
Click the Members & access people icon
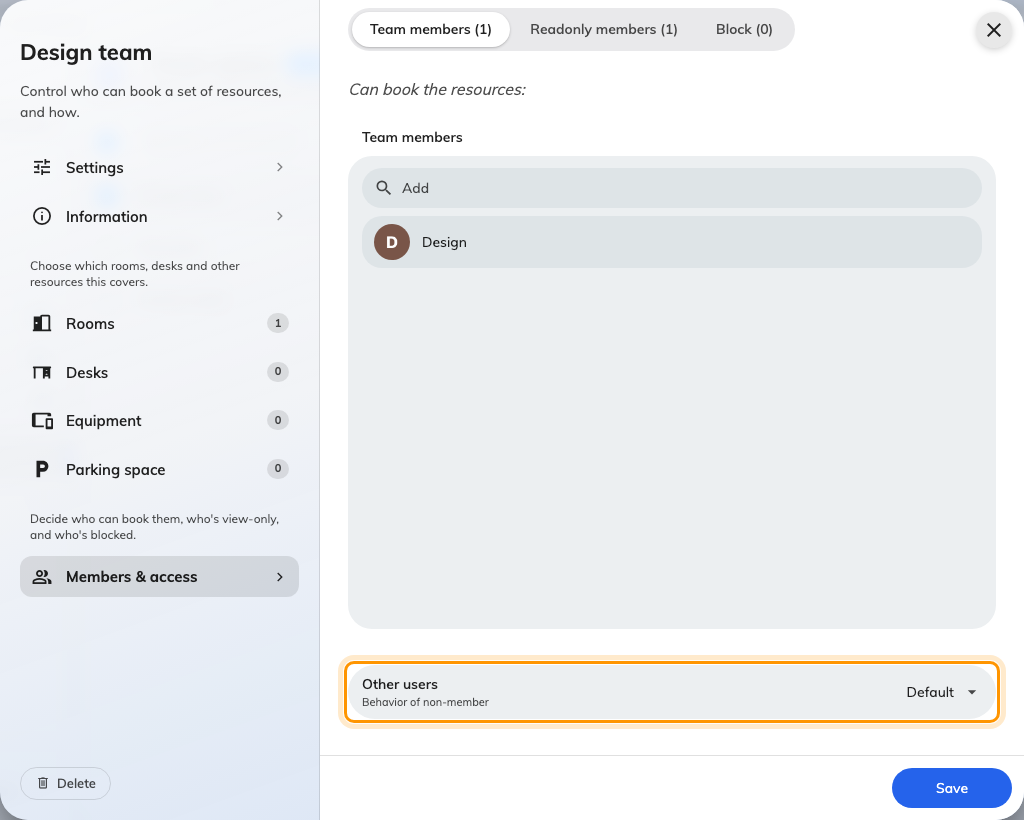pyautogui.click(x=42, y=576)
